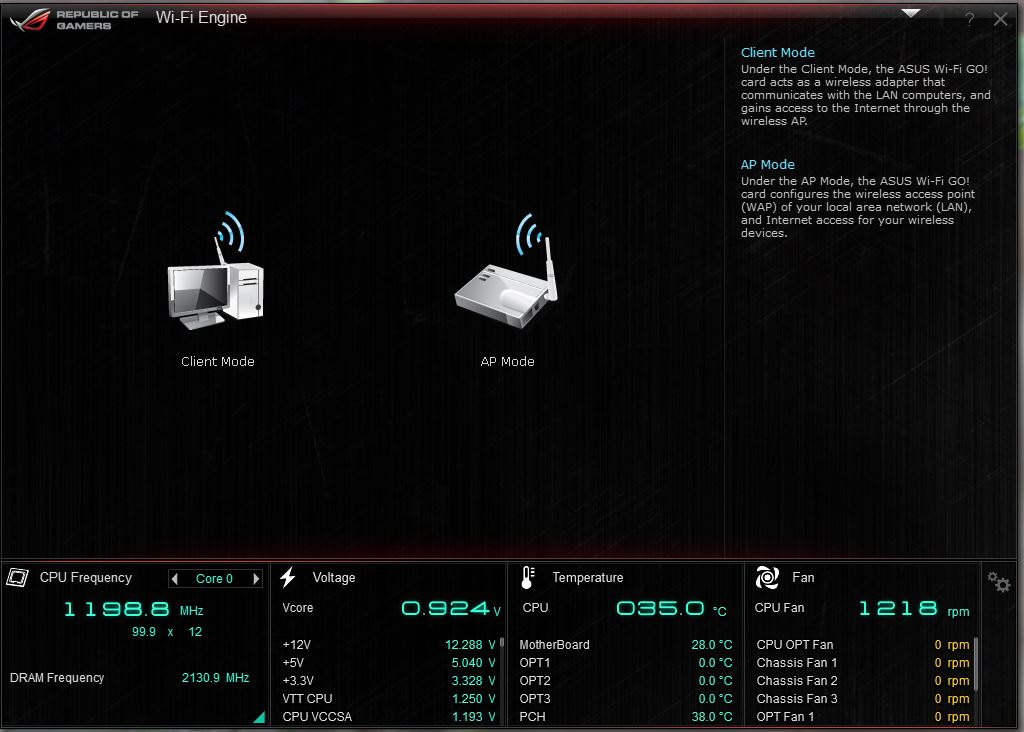Click the Temperature thermometer icon
Viewport: 1024px width, 732px height.
coord(528,577)
